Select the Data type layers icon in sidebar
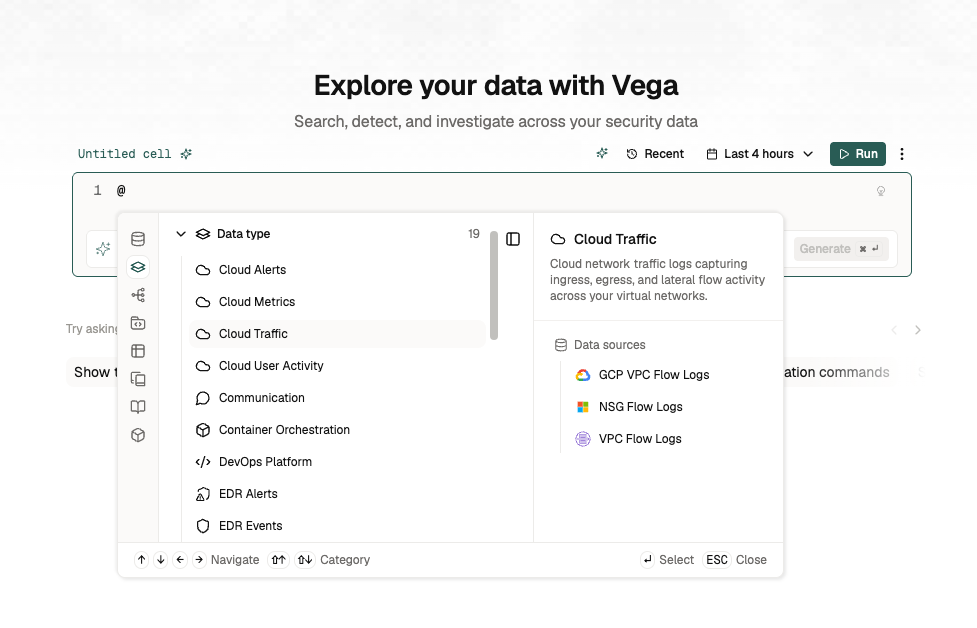Screen dimensions: 977x628 pos(138,267)
